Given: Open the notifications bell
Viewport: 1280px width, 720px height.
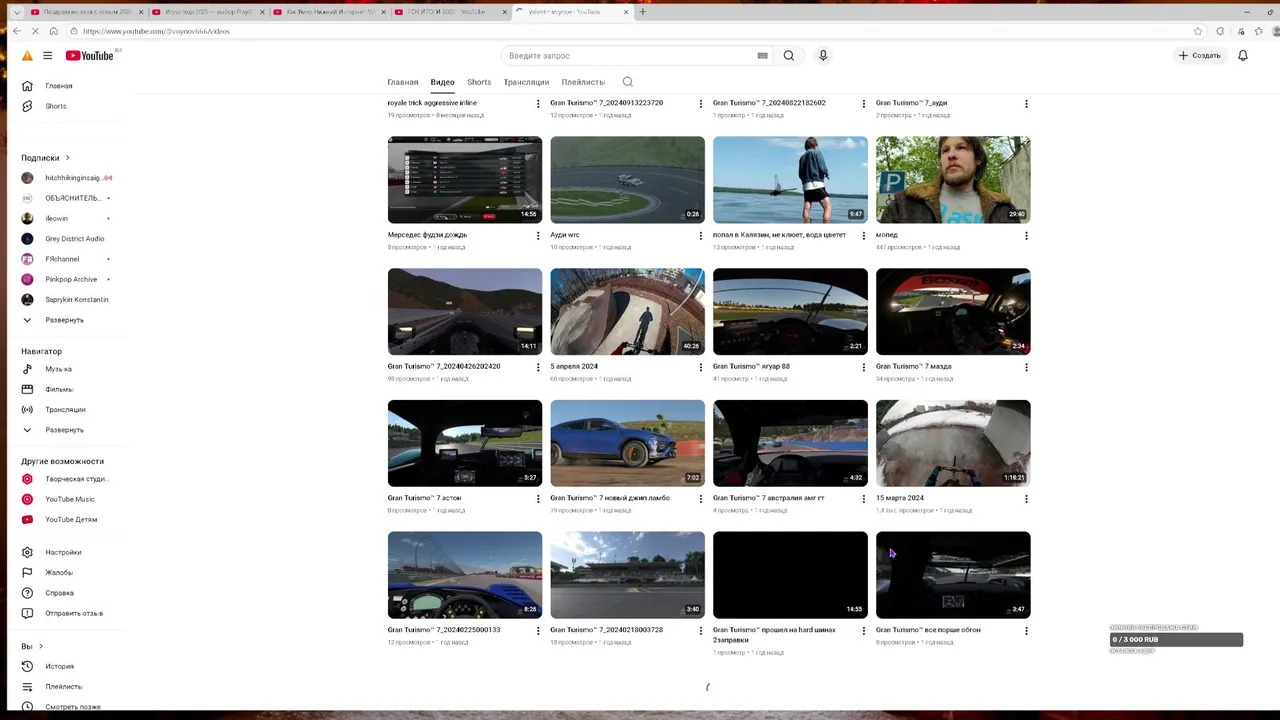Looking at the screenshot, I should [1243, 56].
